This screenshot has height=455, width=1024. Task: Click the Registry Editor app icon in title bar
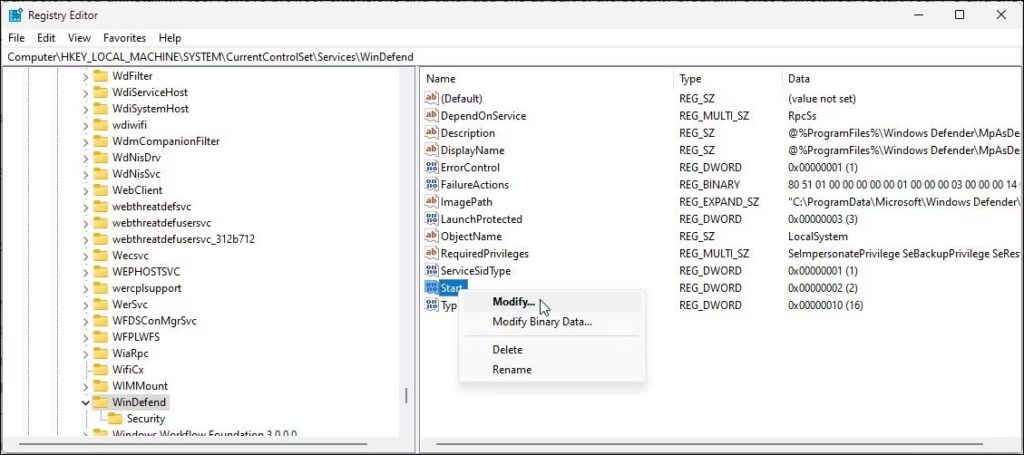(x=15, y=15)
